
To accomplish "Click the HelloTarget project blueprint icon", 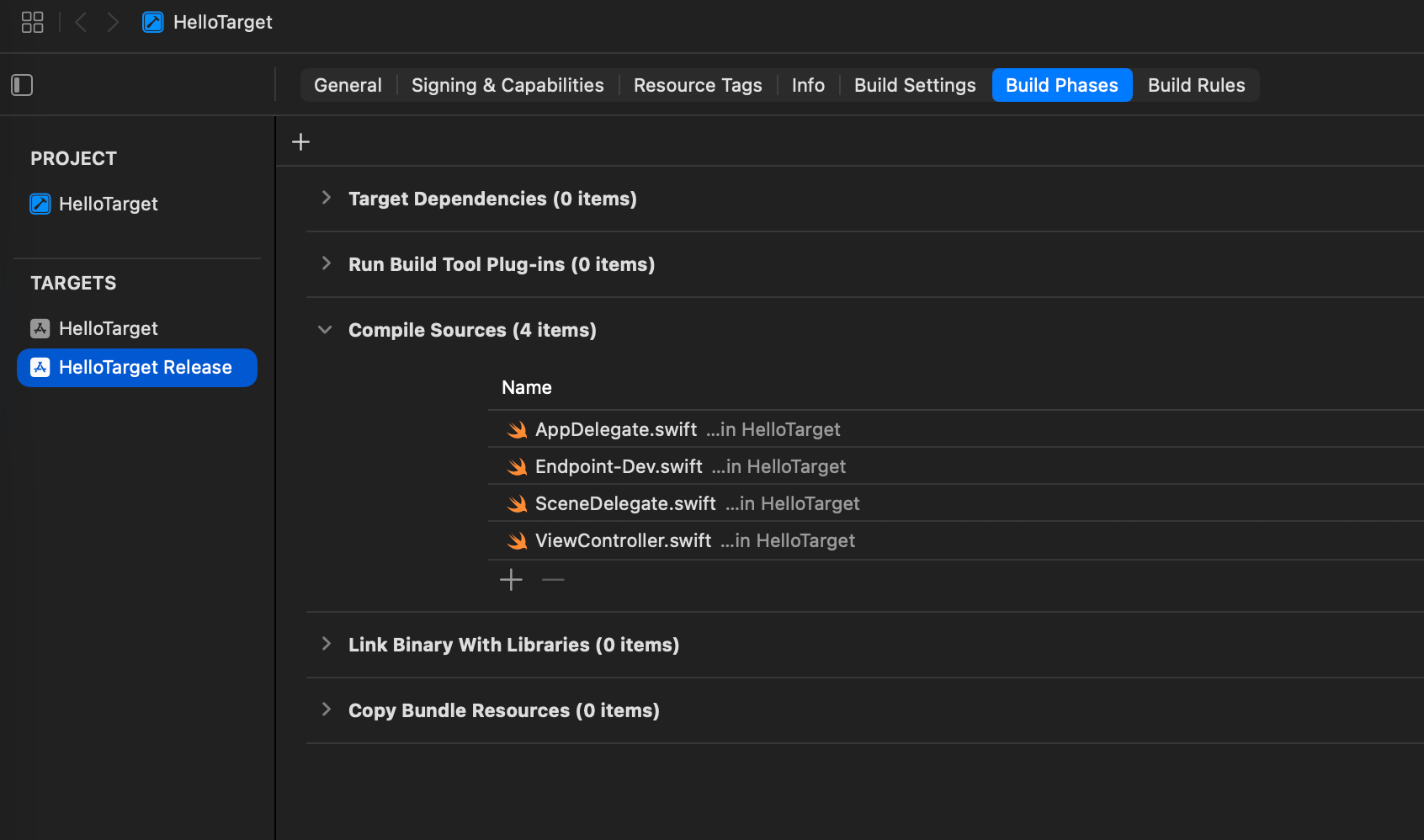I will (40, 204).
